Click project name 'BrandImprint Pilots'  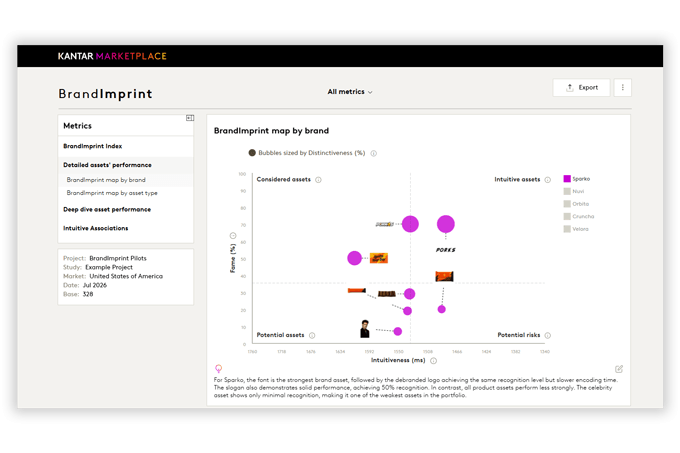[118, 258]
